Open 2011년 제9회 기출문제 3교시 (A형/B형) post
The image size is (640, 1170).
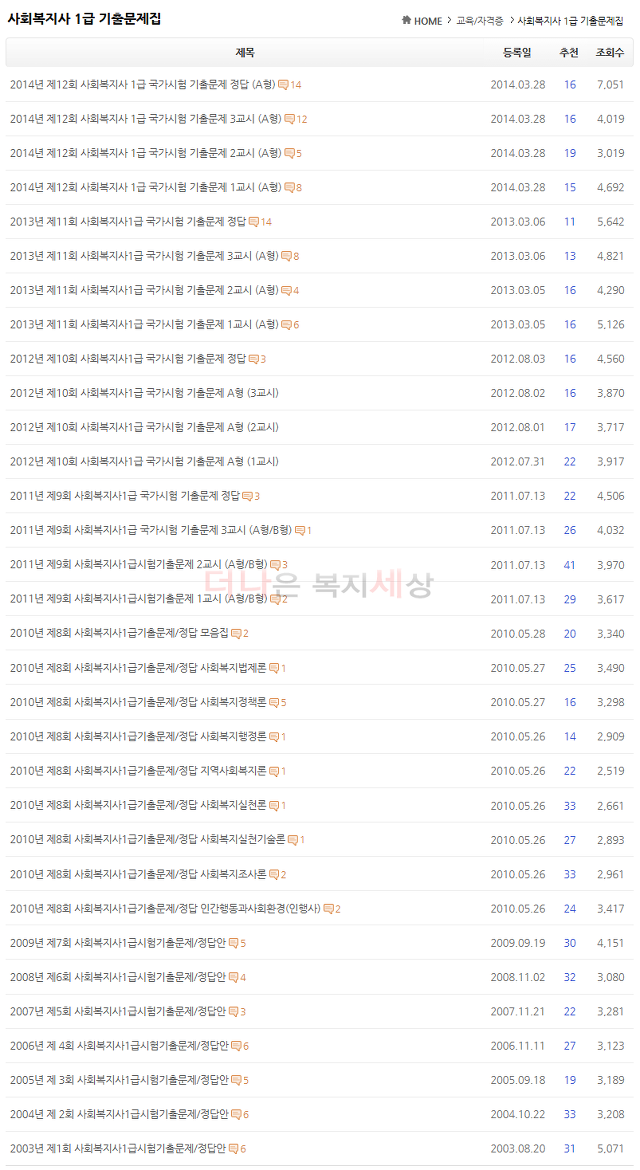(151, 531)
